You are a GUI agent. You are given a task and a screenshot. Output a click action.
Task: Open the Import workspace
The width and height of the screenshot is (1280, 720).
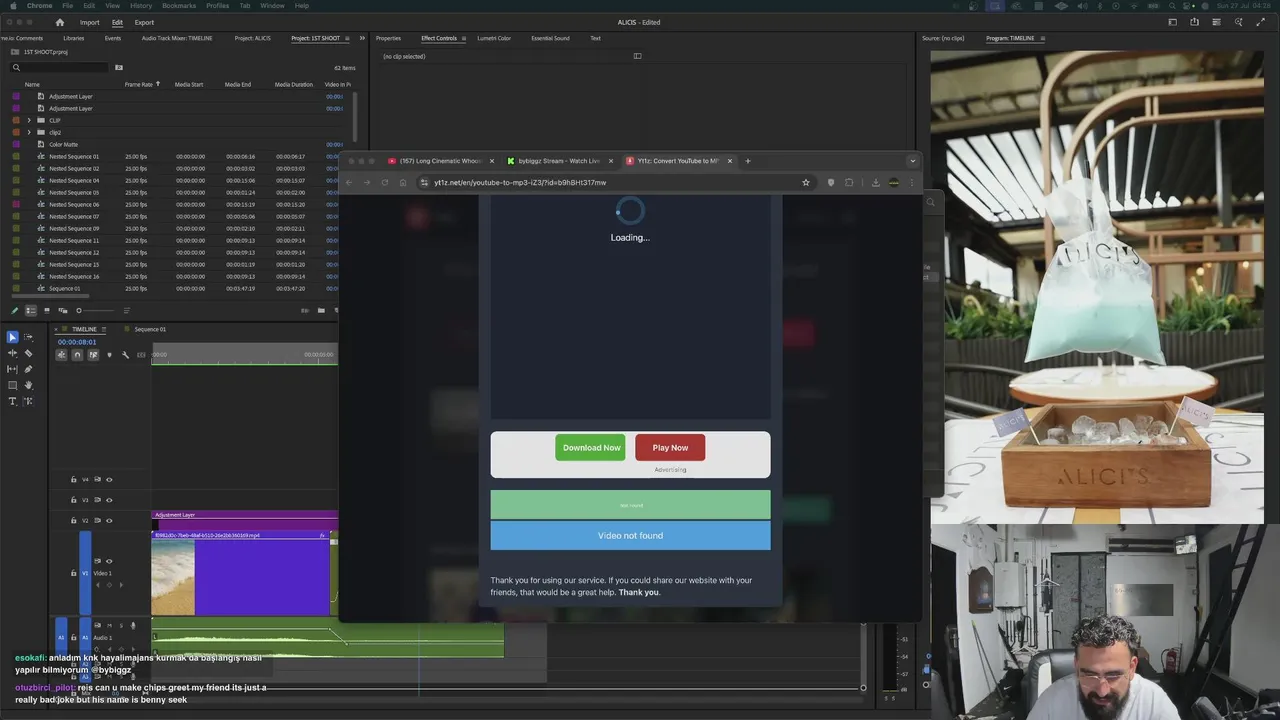pyautogui.click(x=89, y=22)
